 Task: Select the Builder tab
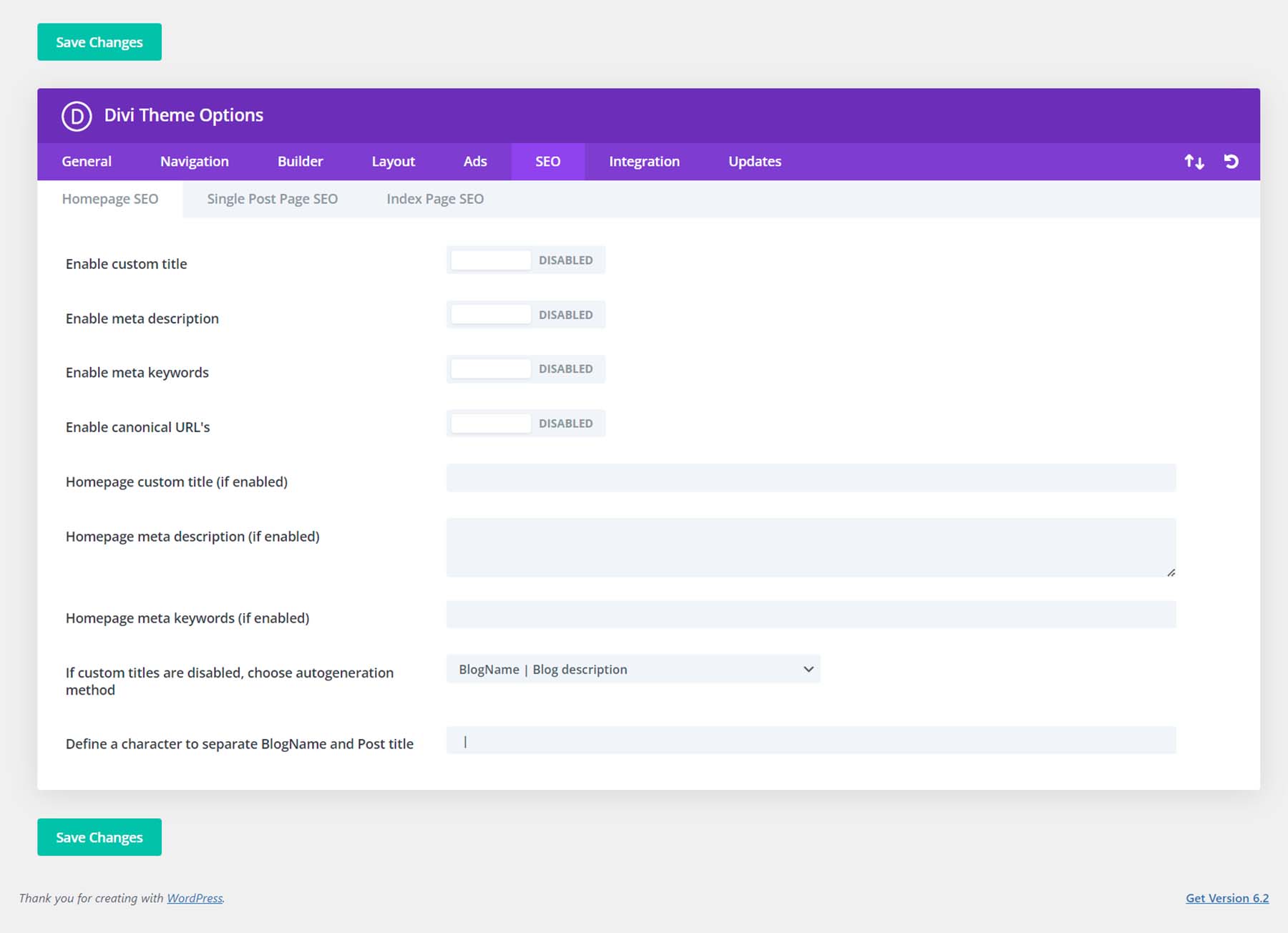click(x=300, y=161)
